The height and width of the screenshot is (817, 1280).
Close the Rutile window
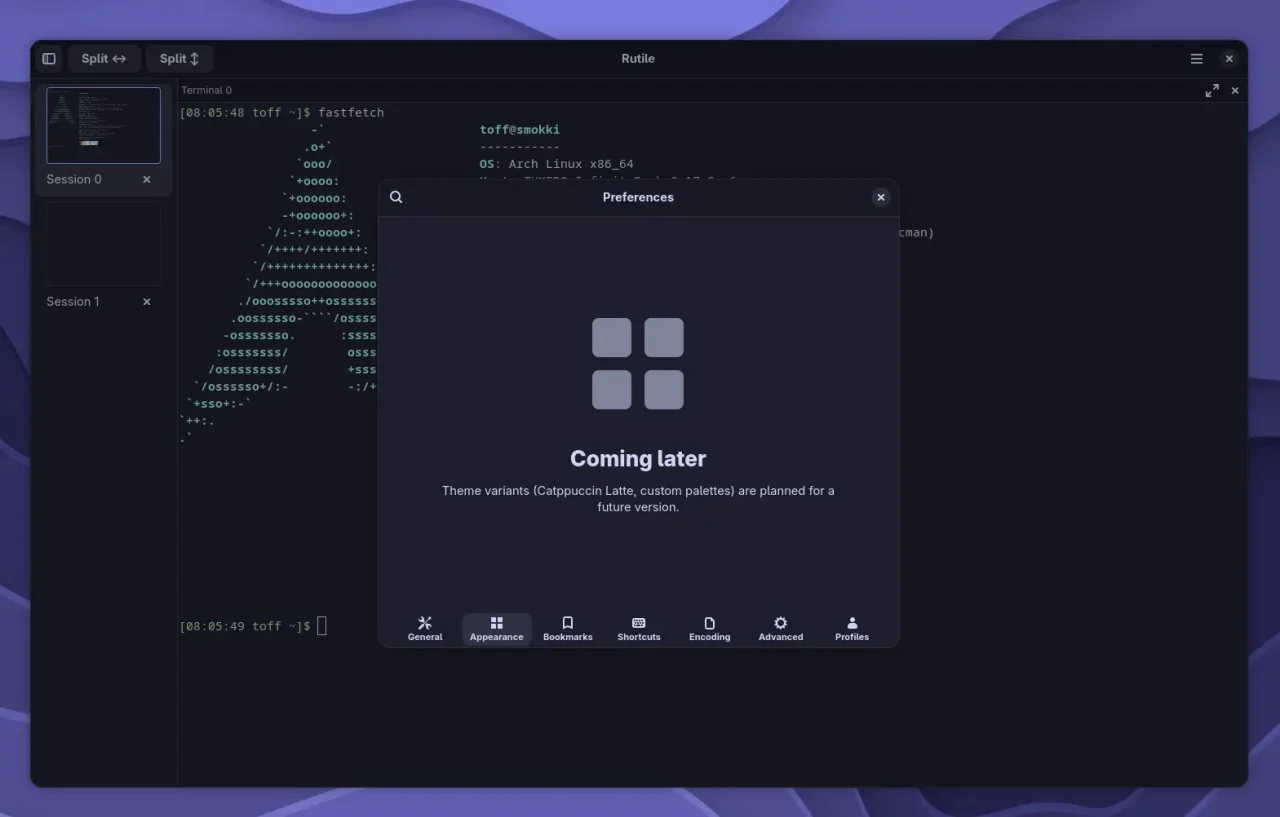pos(1229,59)
